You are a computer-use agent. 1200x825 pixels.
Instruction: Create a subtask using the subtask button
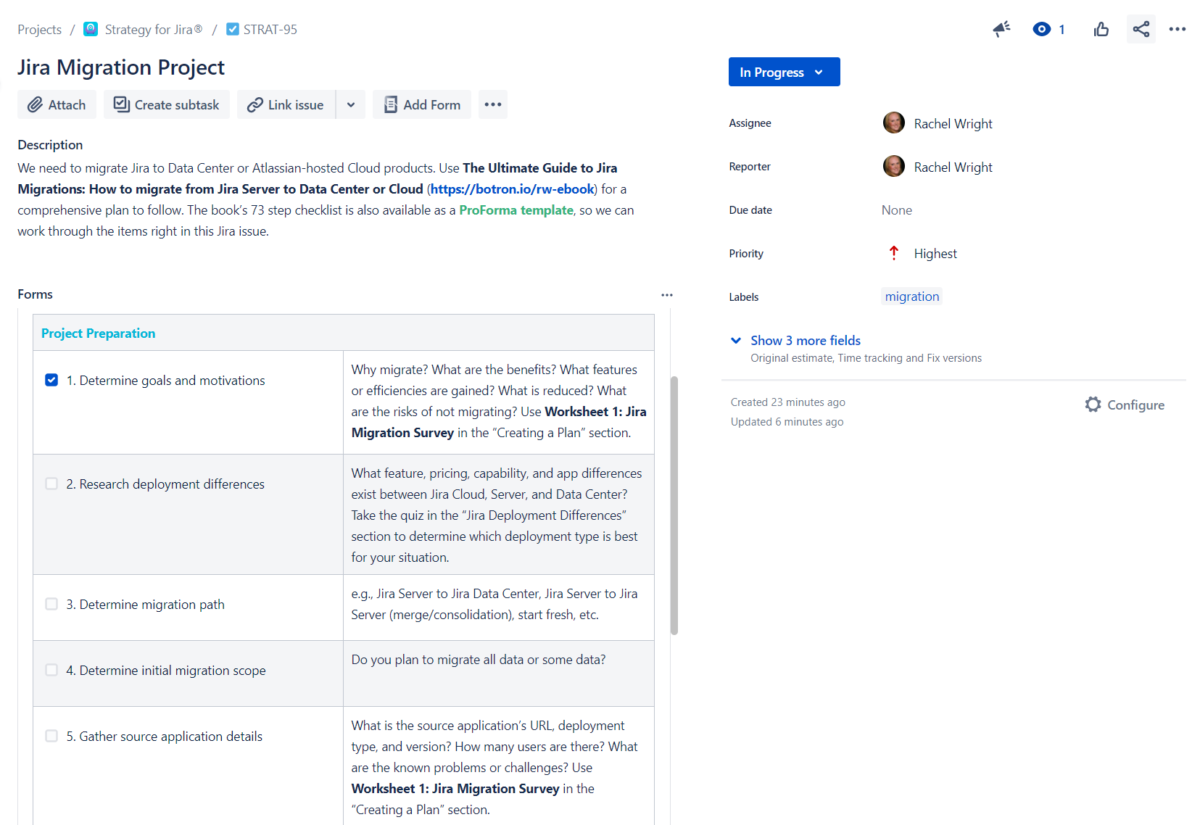pos(166,104)
